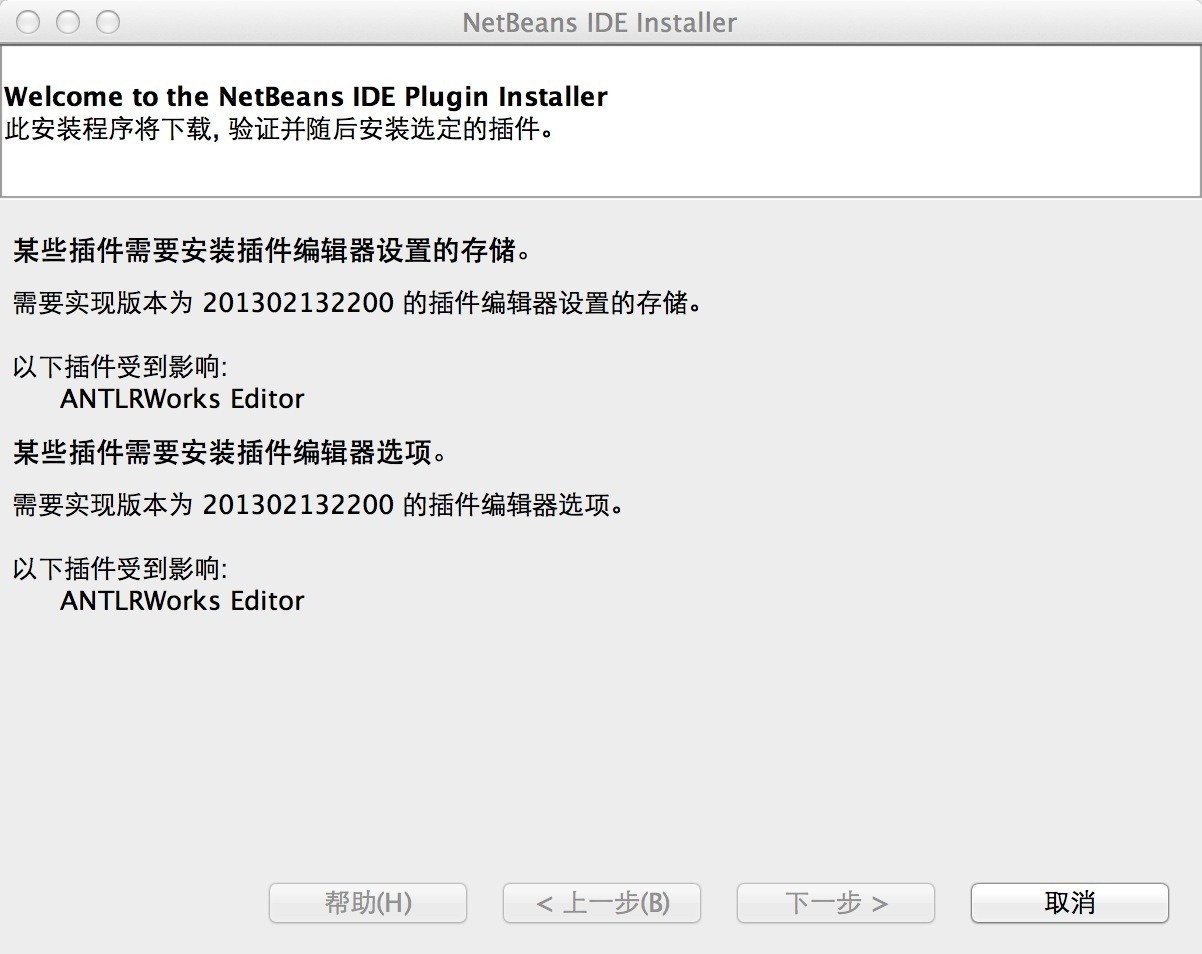Viewport: 1202px width, 954px height.
Task: Select the bold 编辑器设置的存储 heading
Action: tap(270, 251)
